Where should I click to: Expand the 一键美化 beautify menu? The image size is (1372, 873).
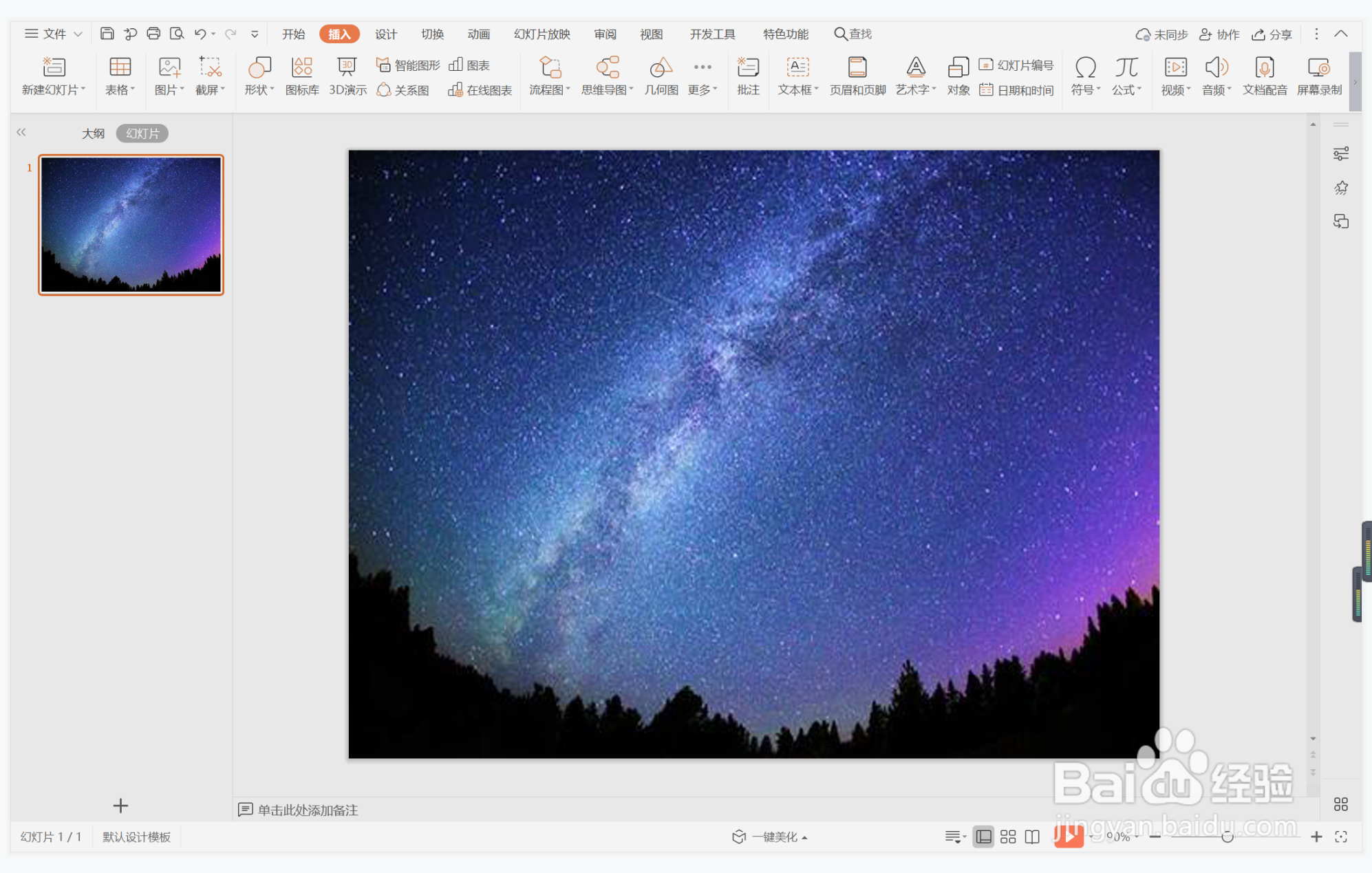(x=775, y=837)
